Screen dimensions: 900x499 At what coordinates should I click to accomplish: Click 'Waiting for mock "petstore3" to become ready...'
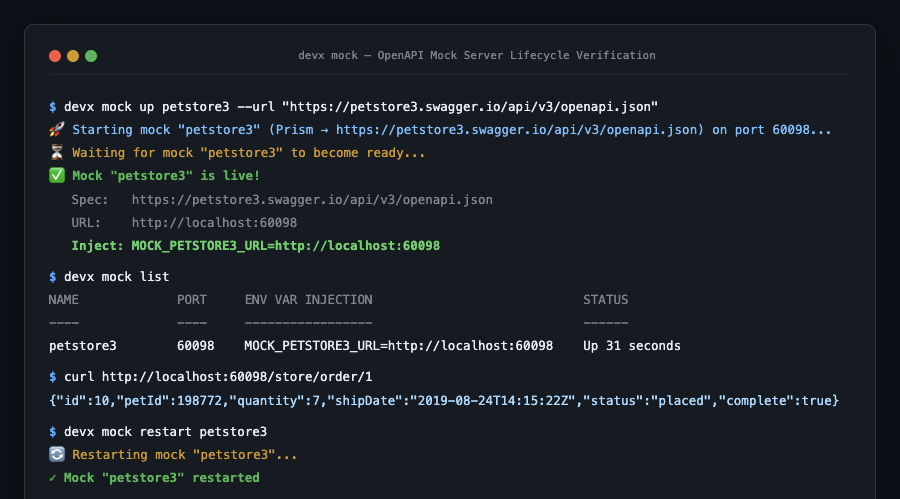tap(249, 153)
